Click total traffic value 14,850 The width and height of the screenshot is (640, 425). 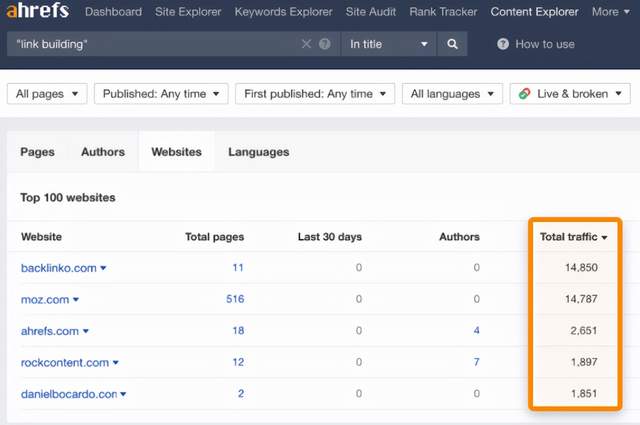pyautogui.click(x=581, y=267)
